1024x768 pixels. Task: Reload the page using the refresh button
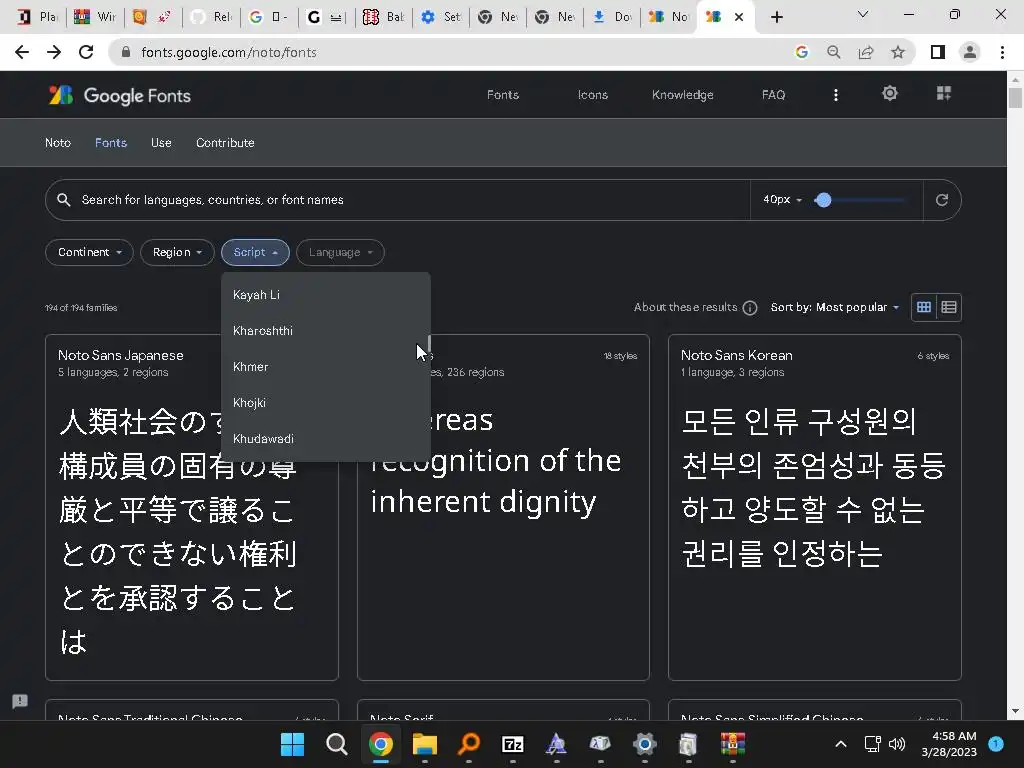pos(86,52)
